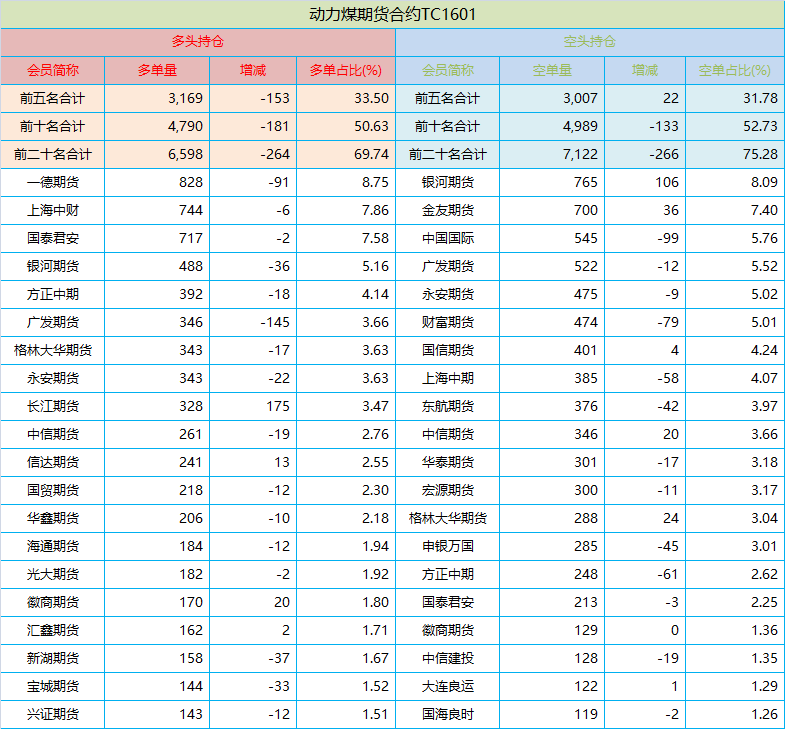Click the 方正中期 short change -61
The image size is (785, 729).
coord(668,574)
